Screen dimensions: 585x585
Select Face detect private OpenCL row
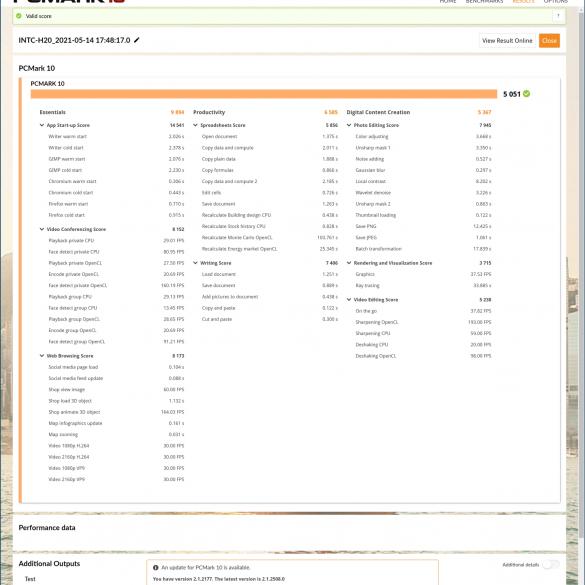coord(116,285)
